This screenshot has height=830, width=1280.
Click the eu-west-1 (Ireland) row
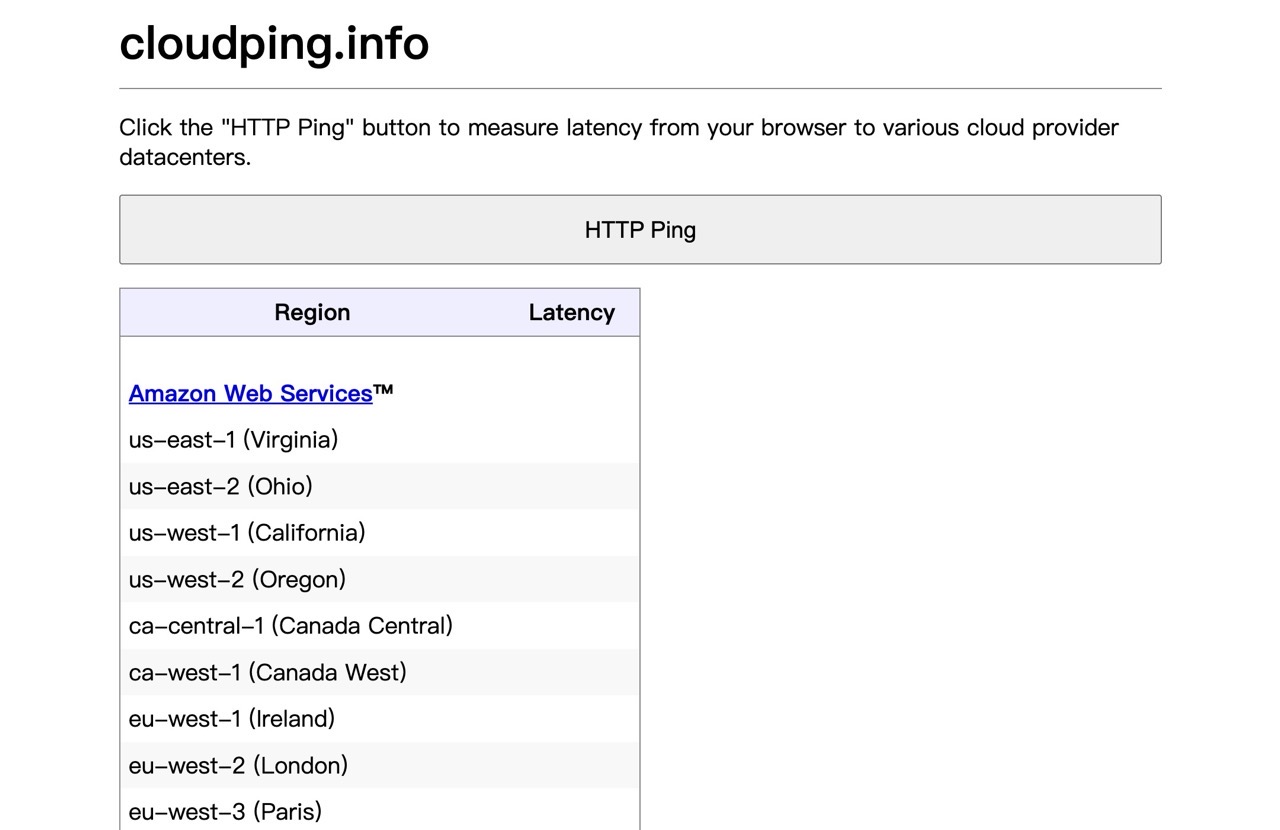380,719
